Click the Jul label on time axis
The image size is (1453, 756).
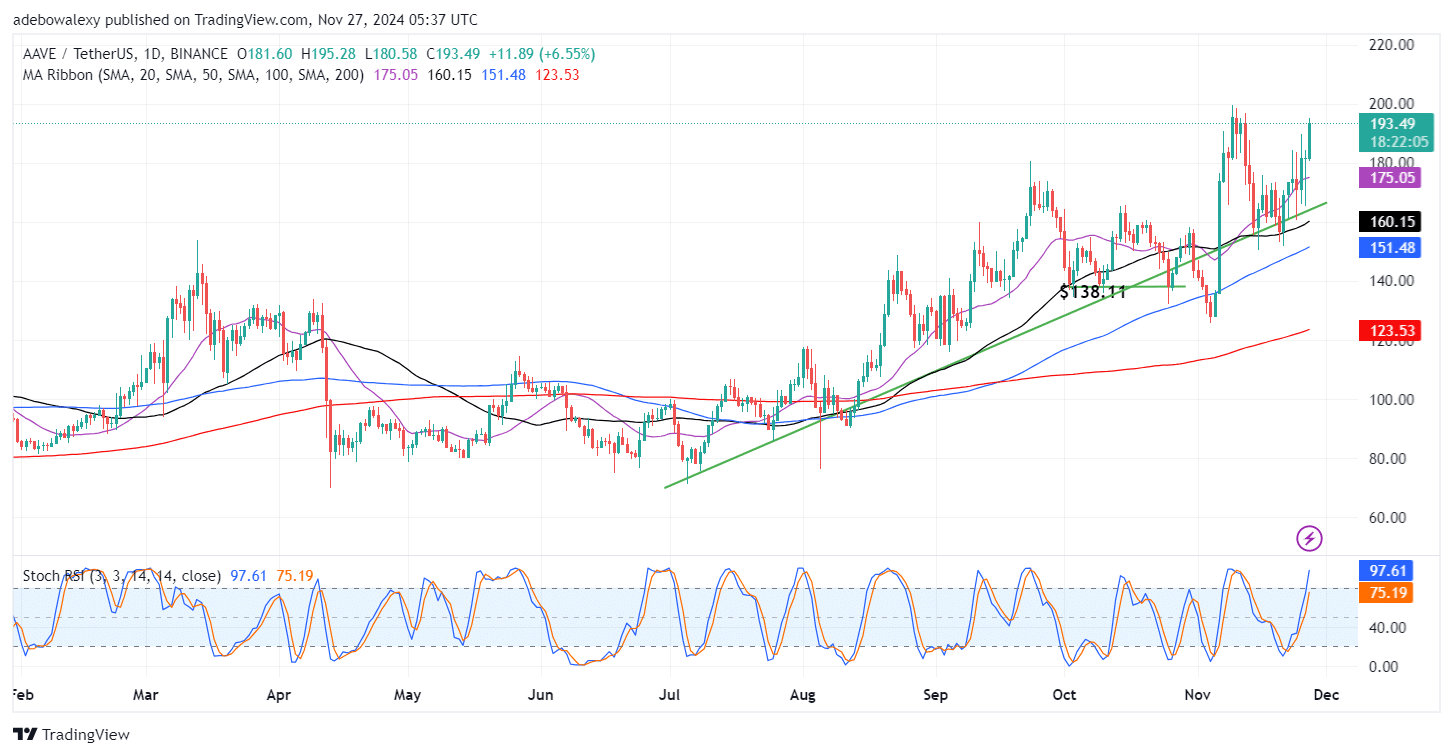coord(668,693)
